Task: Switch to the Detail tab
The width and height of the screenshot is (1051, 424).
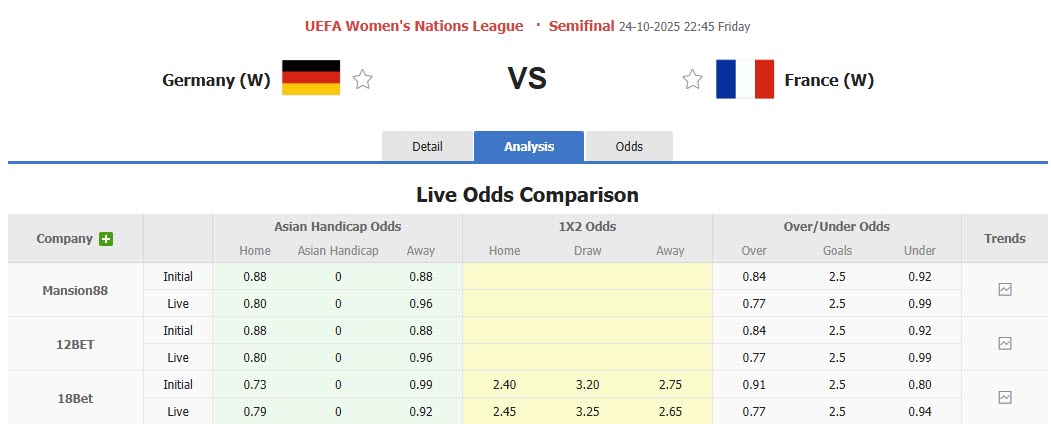Action: tap(427, 146)
